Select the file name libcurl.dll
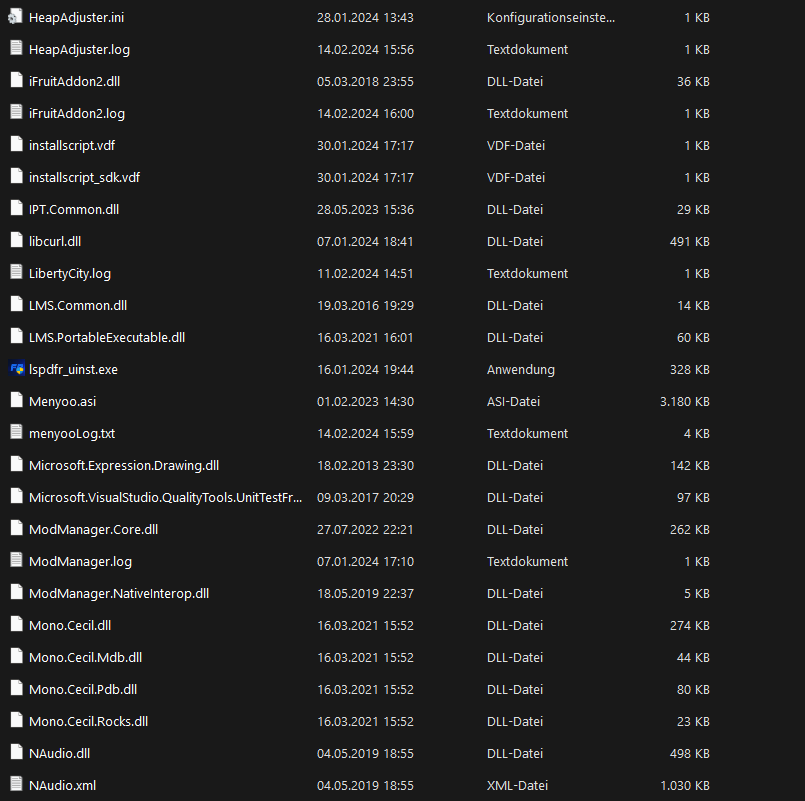The height and width of the screenshot is (801, 805). coord(55,241)
